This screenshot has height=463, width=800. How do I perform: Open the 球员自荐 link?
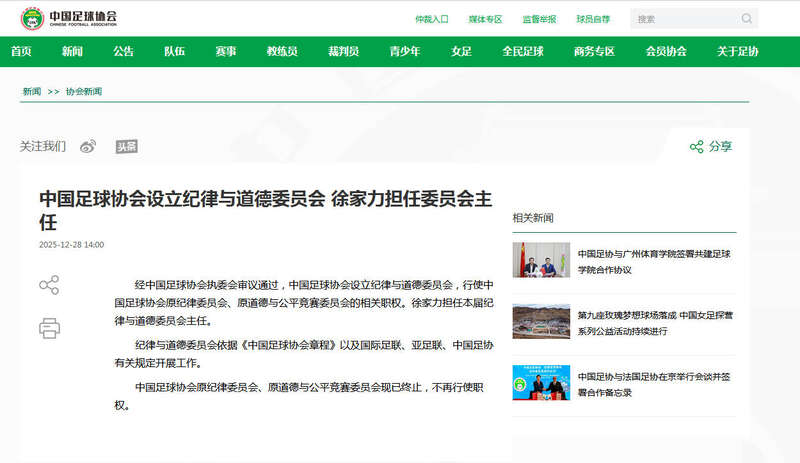pyautogui.click(x=592, y=19)
